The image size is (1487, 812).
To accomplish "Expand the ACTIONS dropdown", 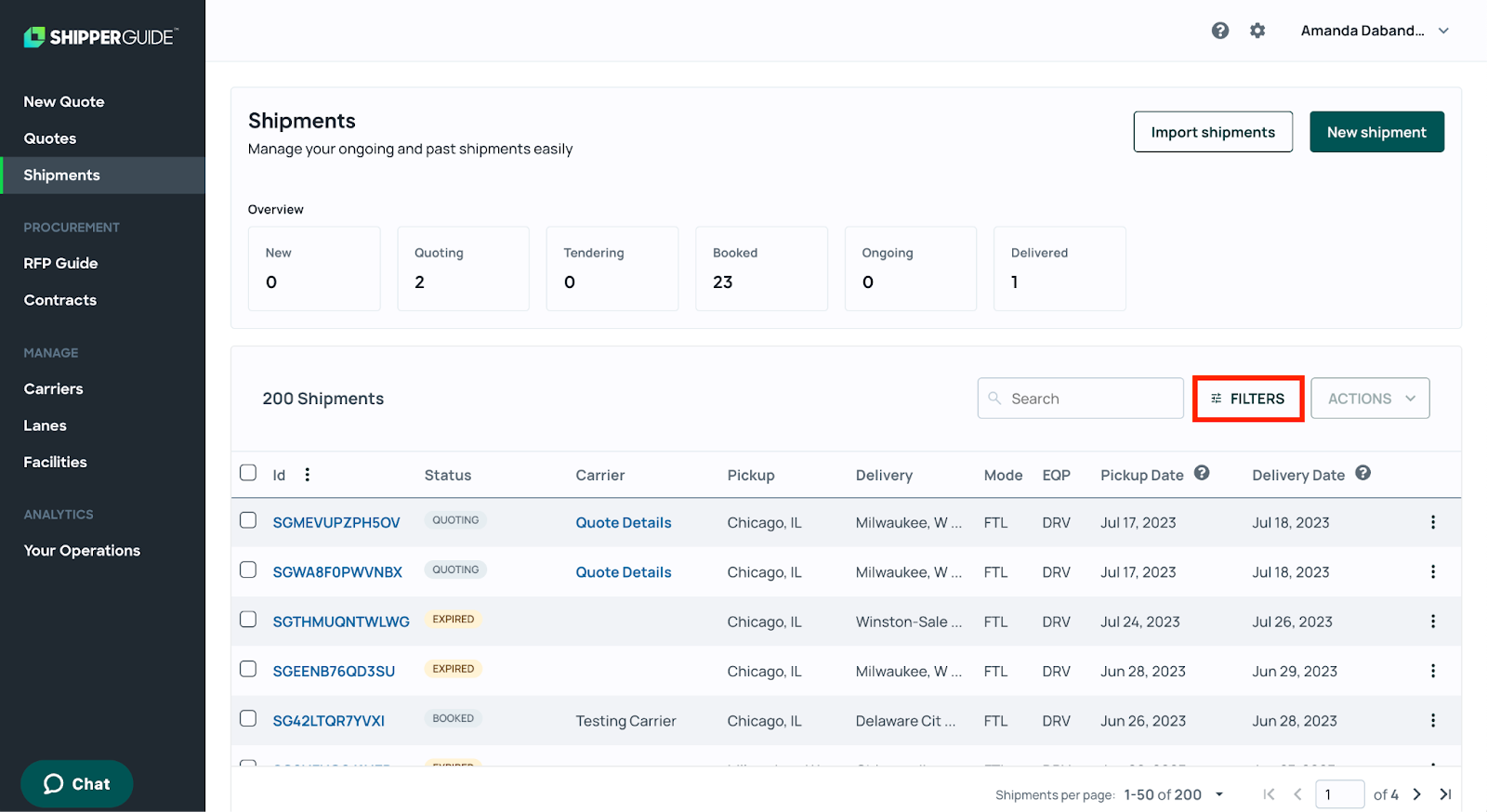I will tap(1370, 399).
